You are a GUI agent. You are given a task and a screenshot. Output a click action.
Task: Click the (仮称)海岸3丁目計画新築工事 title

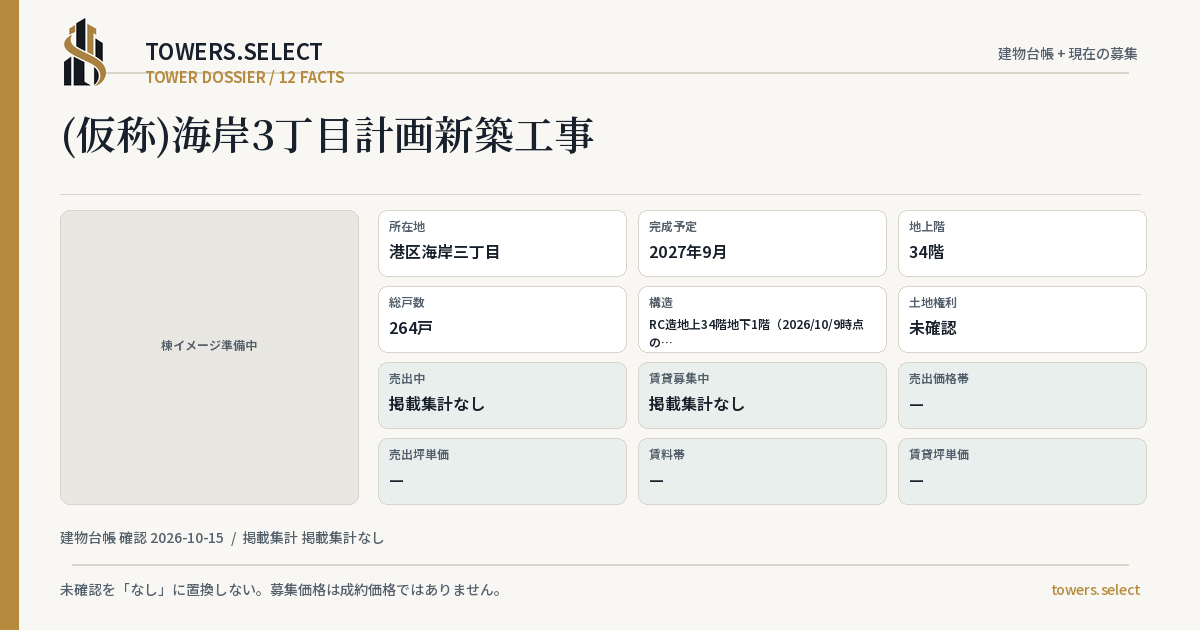tap(328, 136)
